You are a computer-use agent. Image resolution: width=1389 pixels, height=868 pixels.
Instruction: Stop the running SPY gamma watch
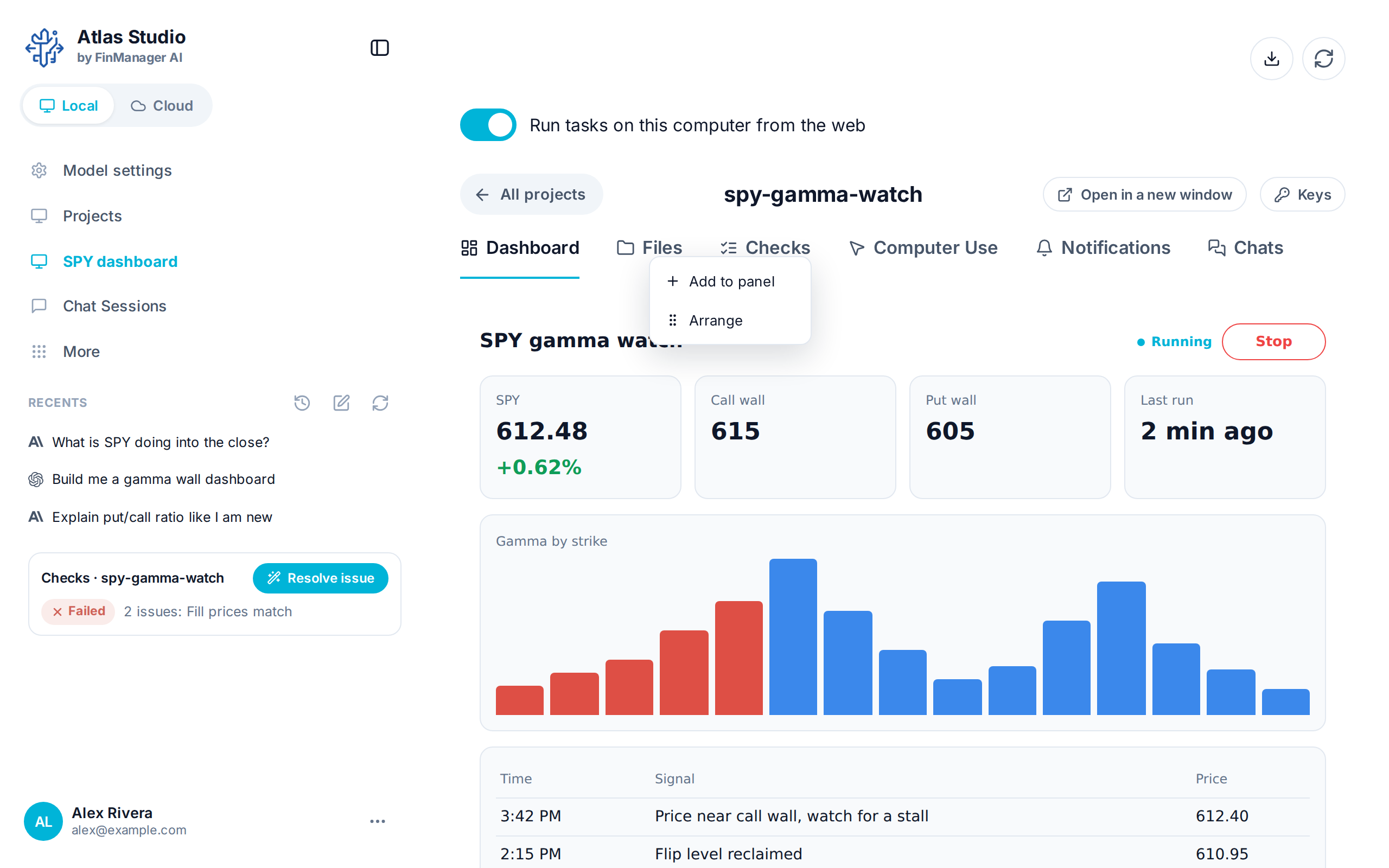pos(1273,342)
